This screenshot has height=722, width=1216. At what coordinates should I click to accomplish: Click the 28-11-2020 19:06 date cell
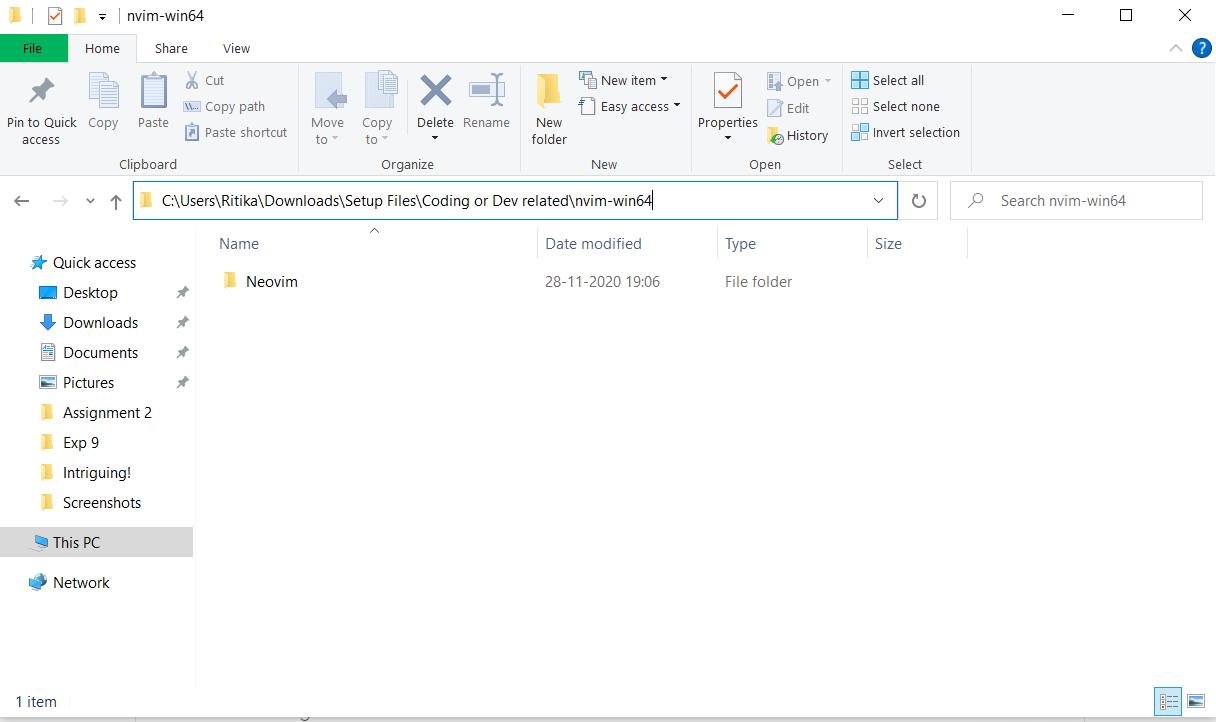[x=602, y=281]
